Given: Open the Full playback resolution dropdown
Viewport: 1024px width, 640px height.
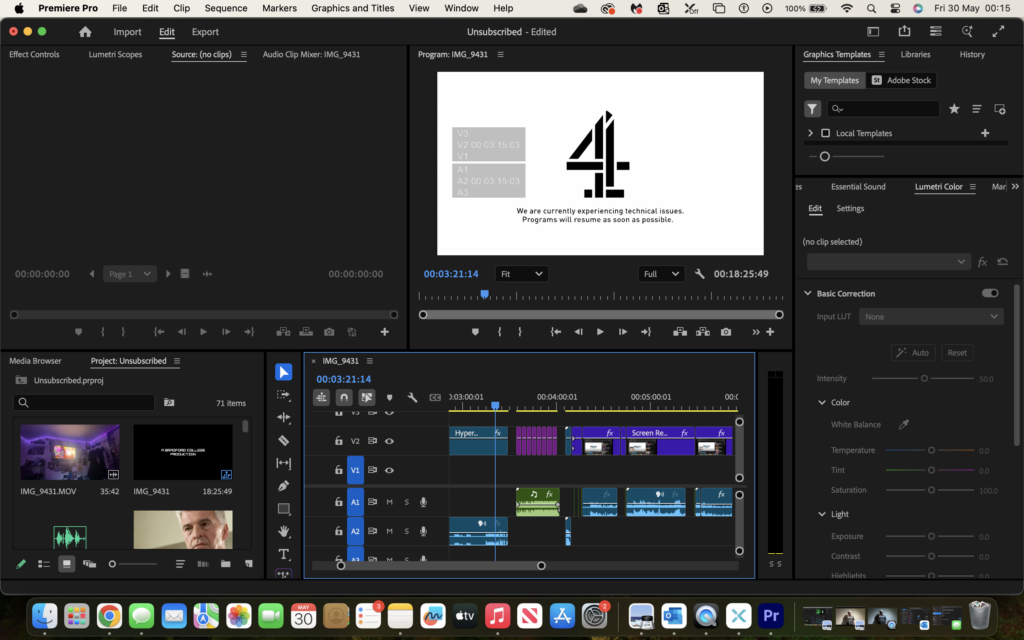Looking at the screenshot, I should pos(661,274).
